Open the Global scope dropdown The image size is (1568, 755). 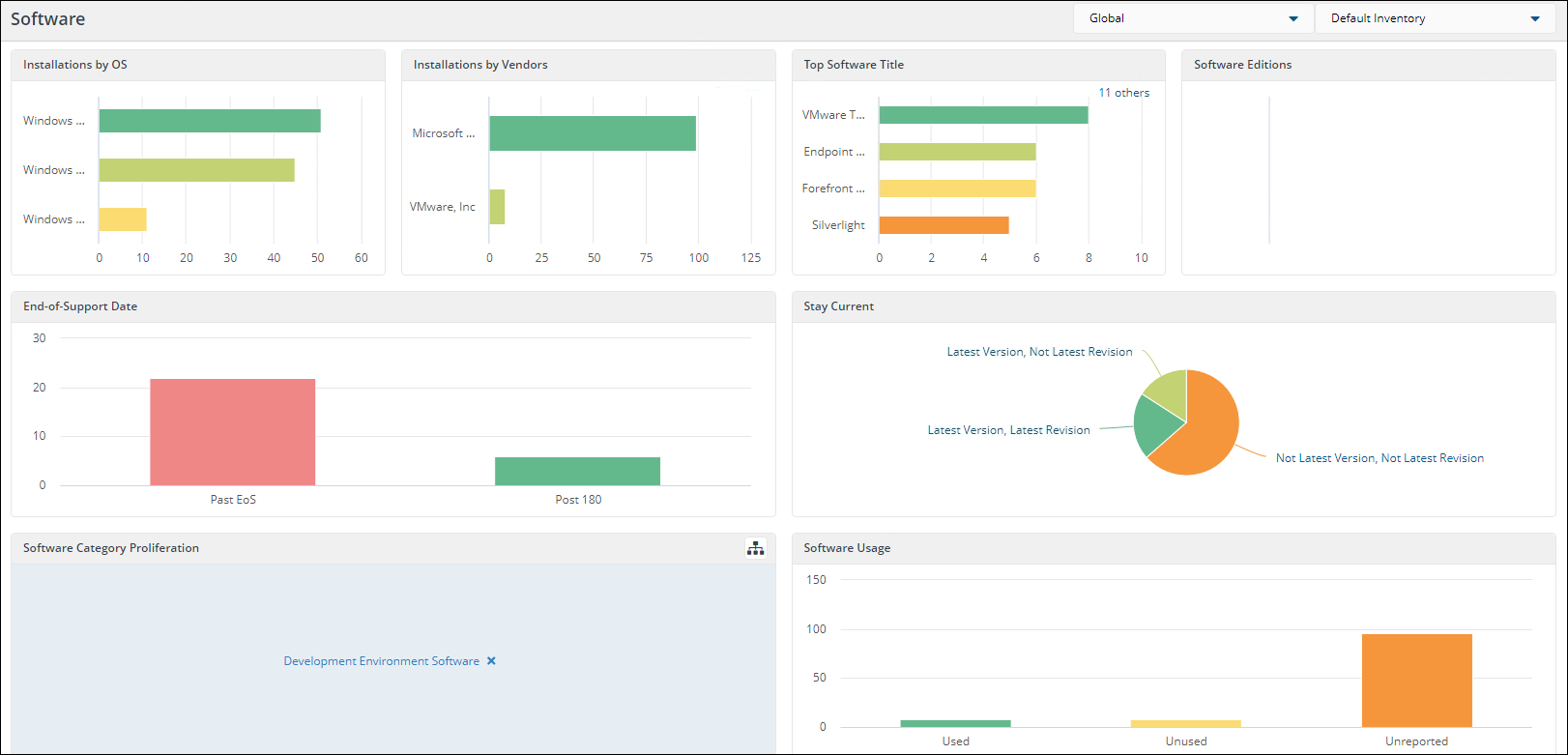coord(1193,18)
